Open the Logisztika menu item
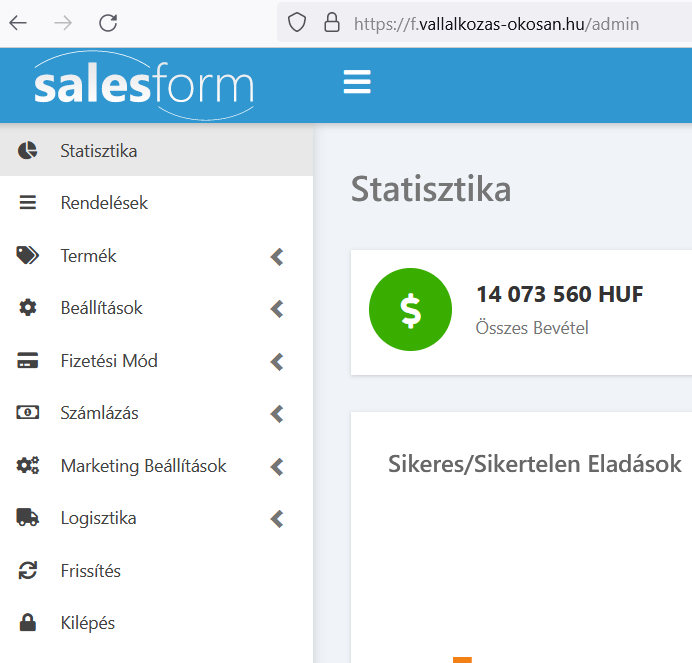Viewport: 692px width, 663px height. 156,517
